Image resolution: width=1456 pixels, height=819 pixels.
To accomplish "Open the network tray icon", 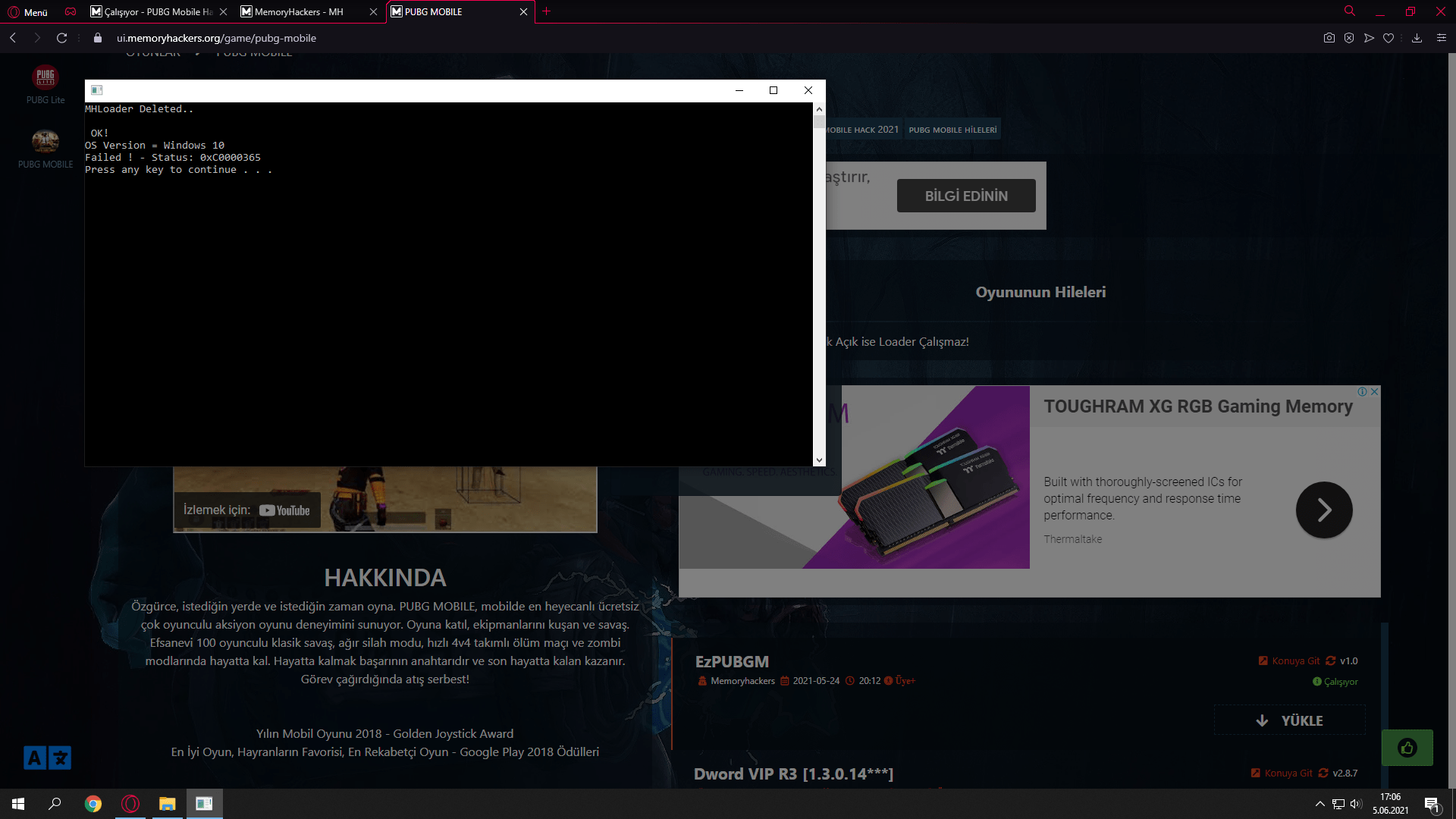I will [x=1338, y=804].
